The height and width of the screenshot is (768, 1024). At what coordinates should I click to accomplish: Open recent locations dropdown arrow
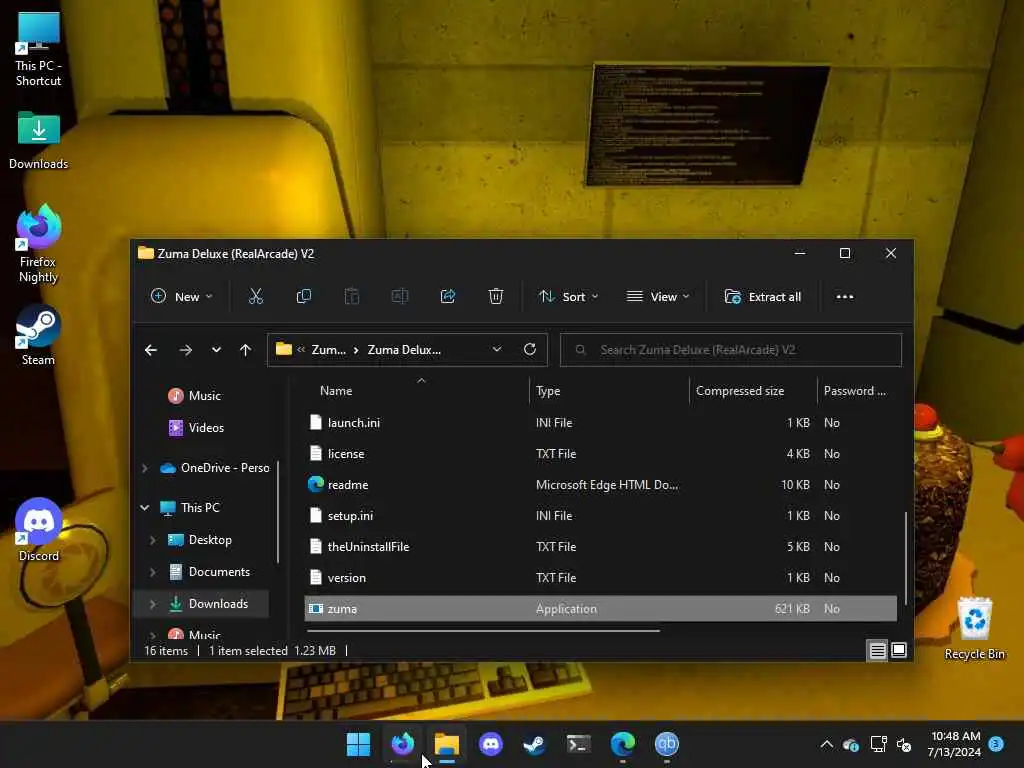216,350
